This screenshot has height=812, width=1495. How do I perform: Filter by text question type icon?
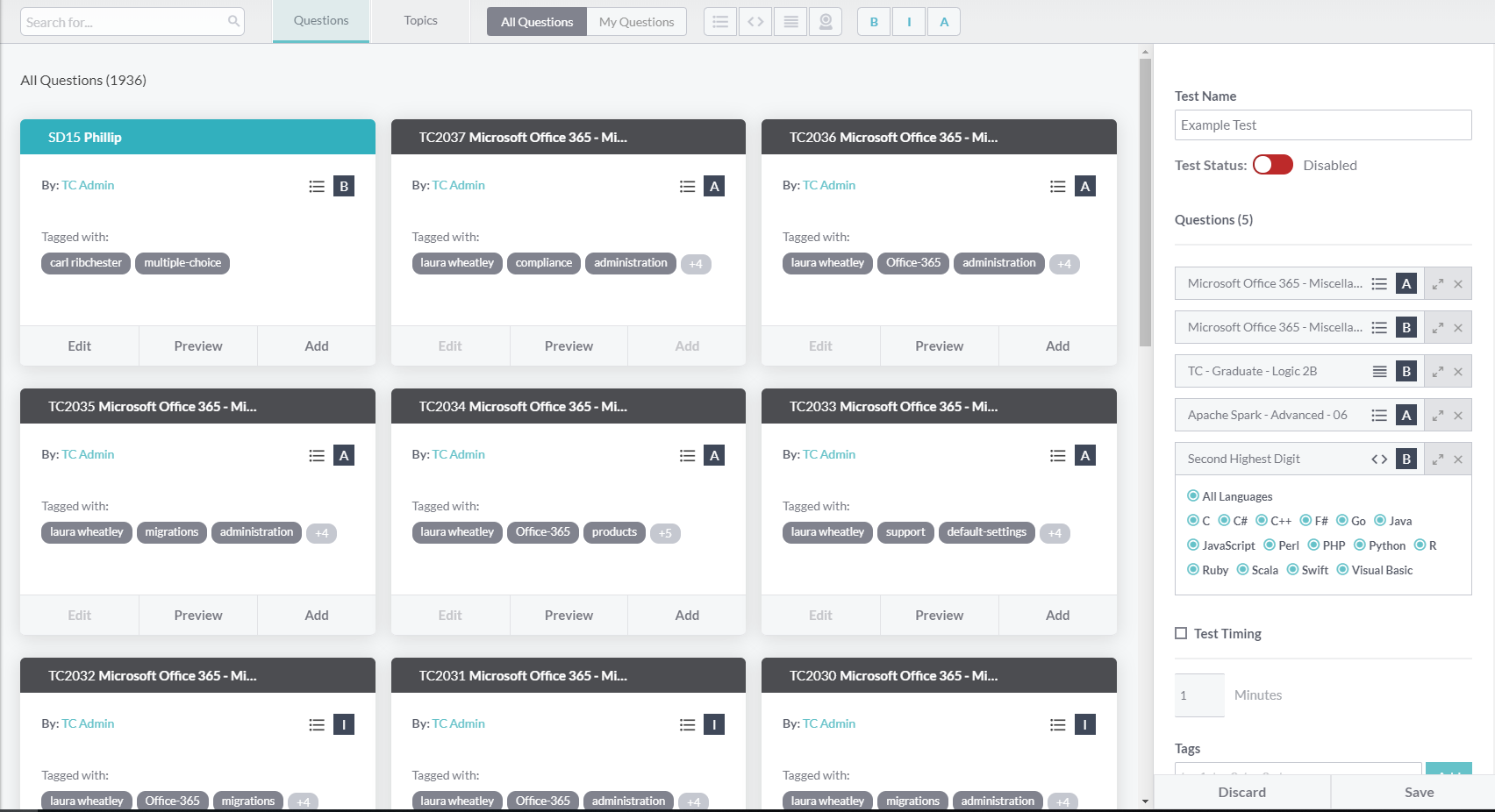[x=790, y=22]
